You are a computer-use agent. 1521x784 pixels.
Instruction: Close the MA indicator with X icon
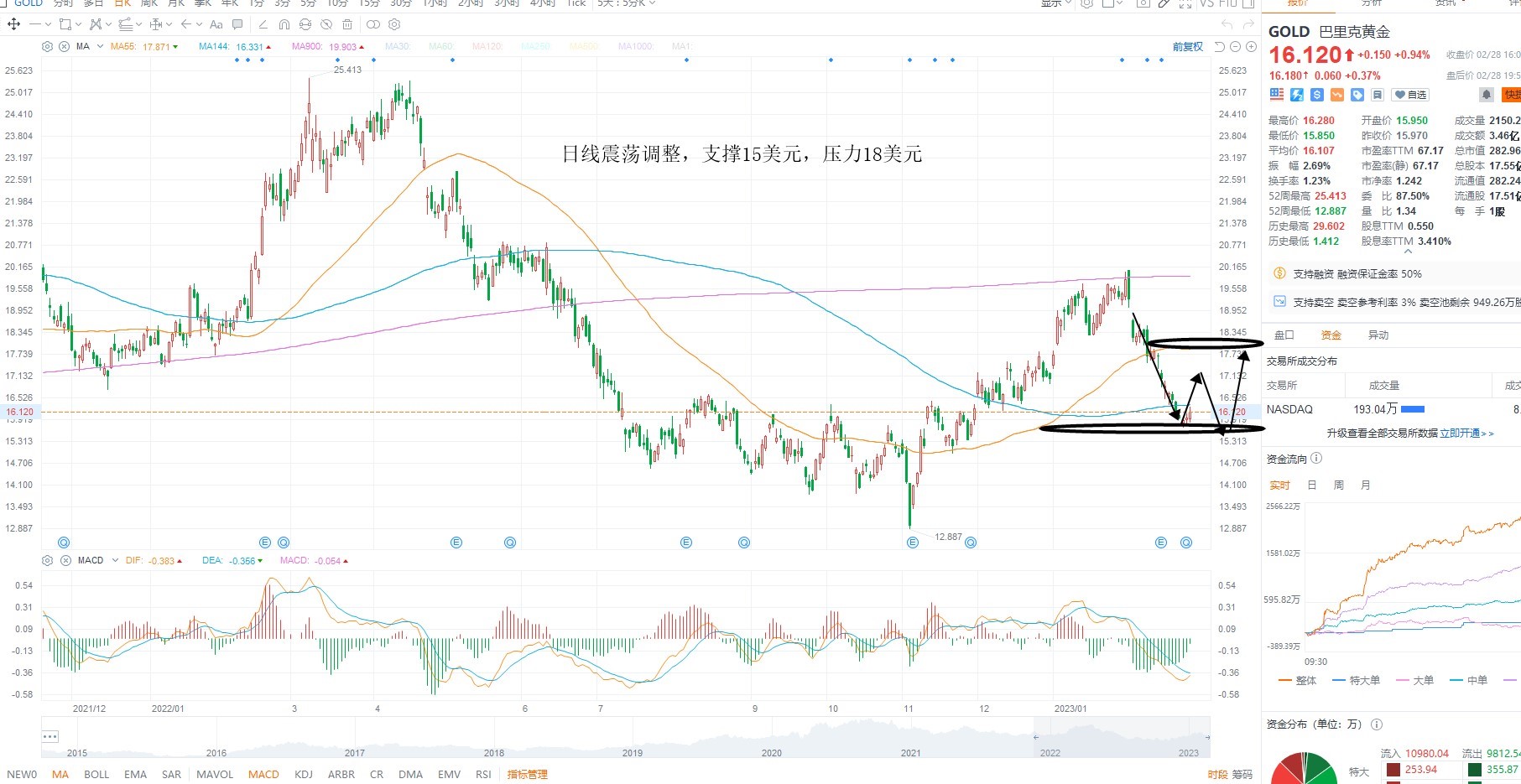pos(65,46)
